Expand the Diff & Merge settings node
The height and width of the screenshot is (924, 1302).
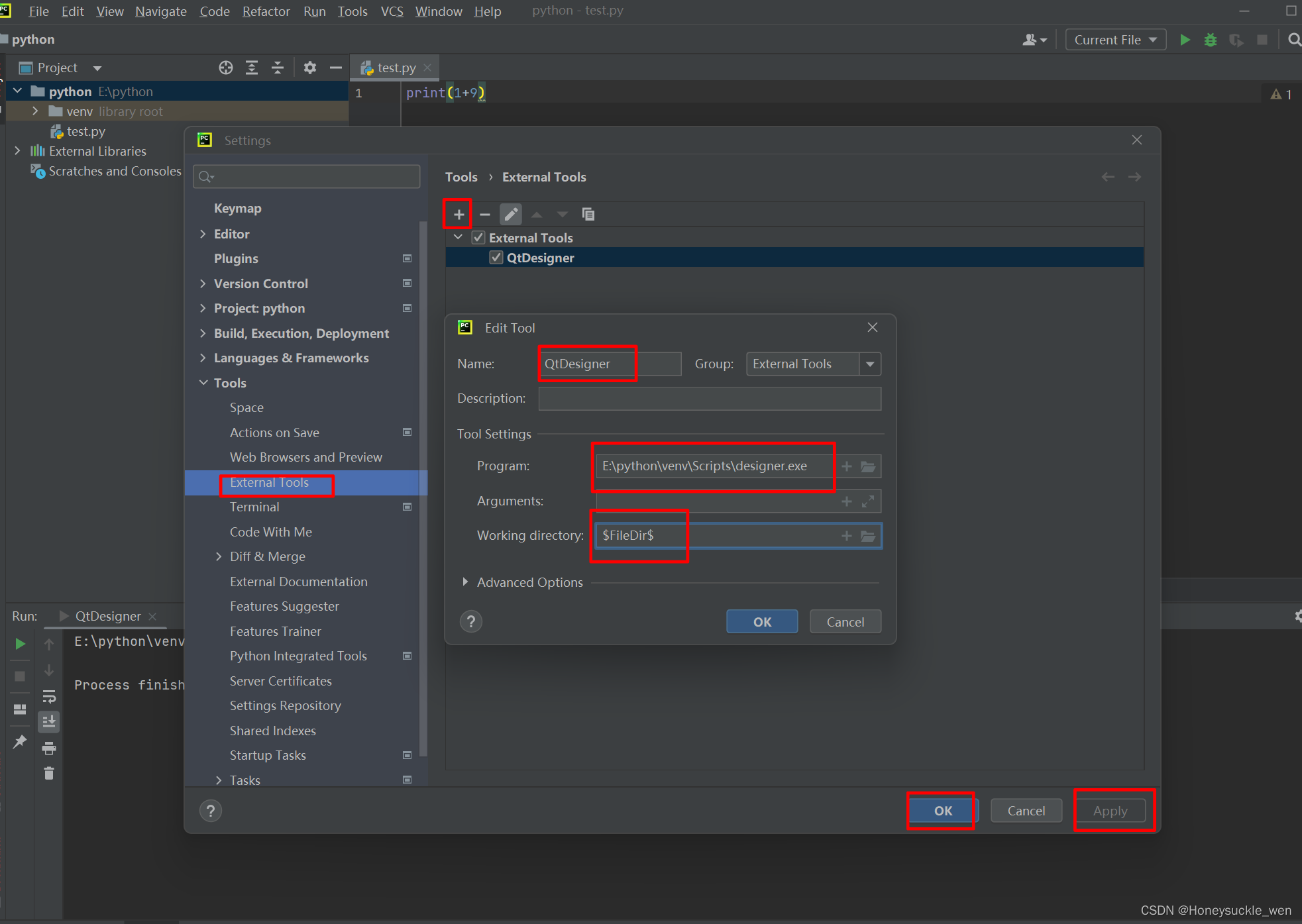coord(219,556)
